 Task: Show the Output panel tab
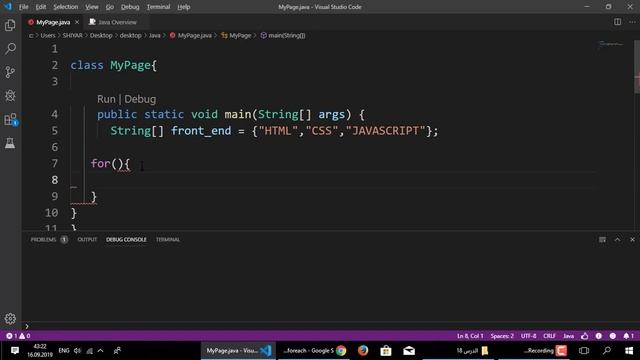(x=87, y=240)
